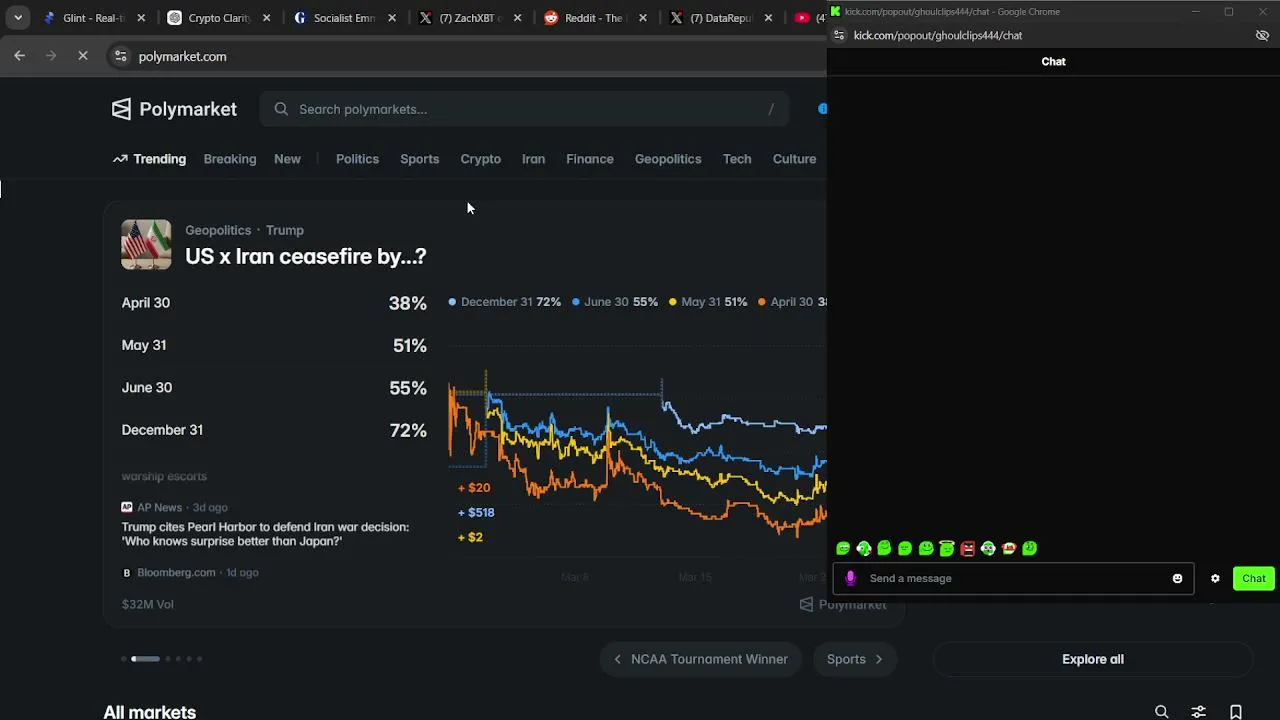Screen dimensions: 1280x720
Task: Open the US x Iran ceasefire market title
Action: point(305,256)
